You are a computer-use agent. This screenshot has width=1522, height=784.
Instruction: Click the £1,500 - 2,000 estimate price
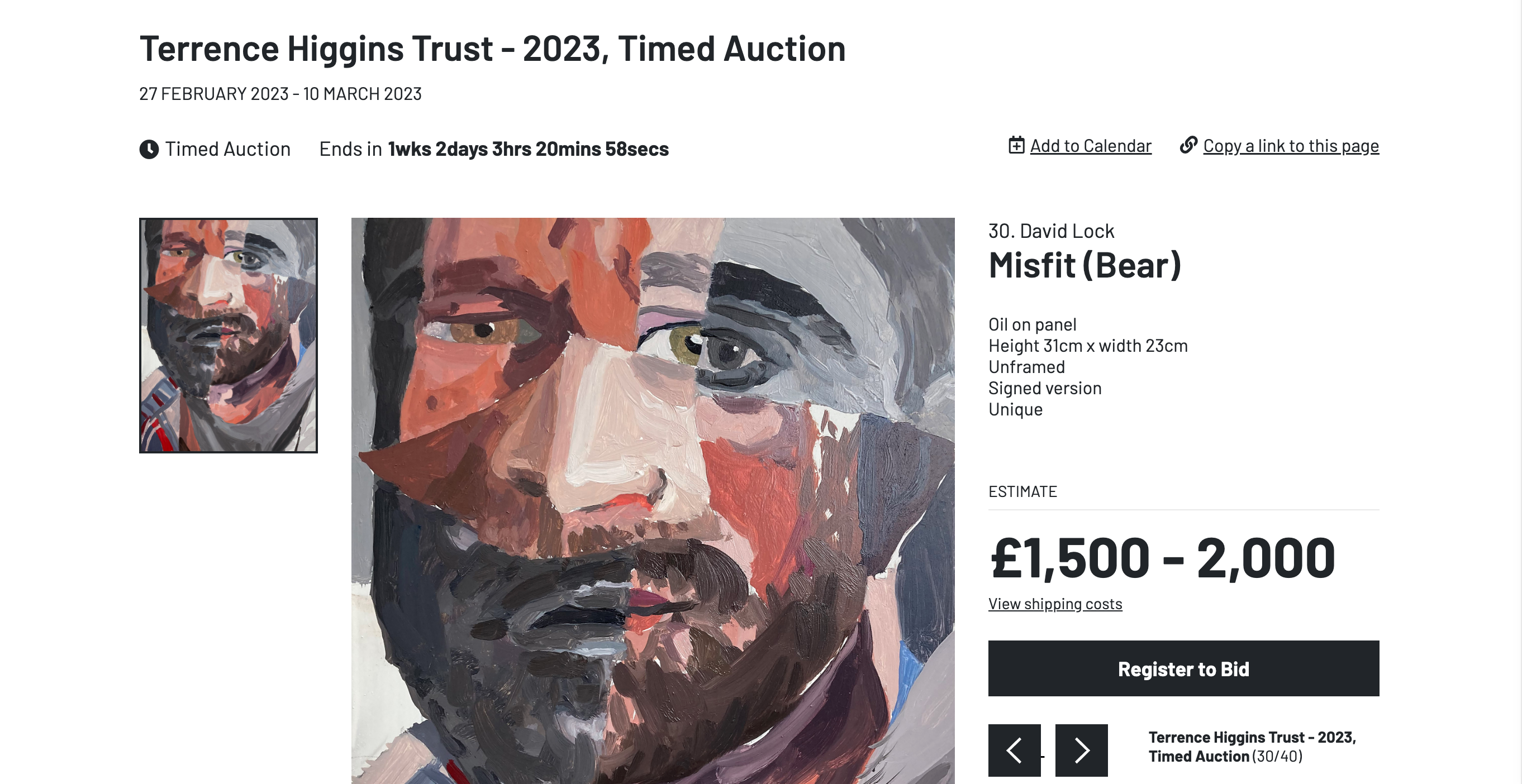(x=1162, y=557)
